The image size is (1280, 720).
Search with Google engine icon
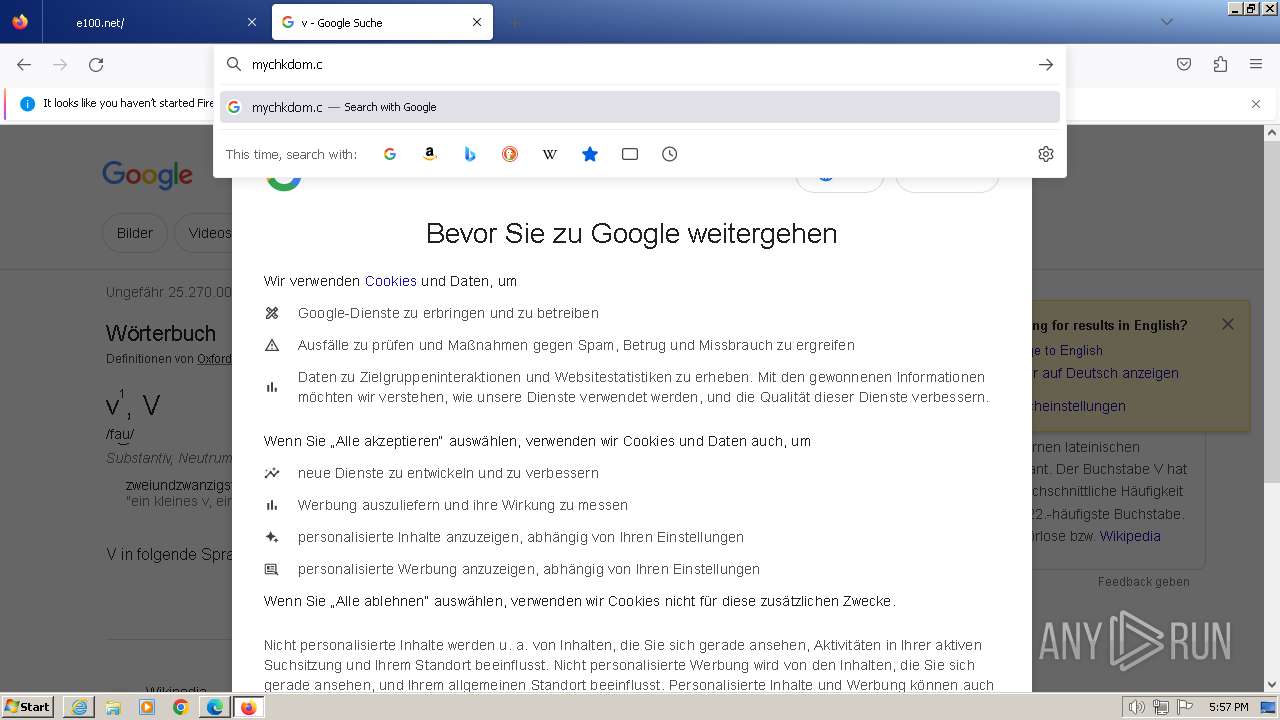click(x=390, y=154)
